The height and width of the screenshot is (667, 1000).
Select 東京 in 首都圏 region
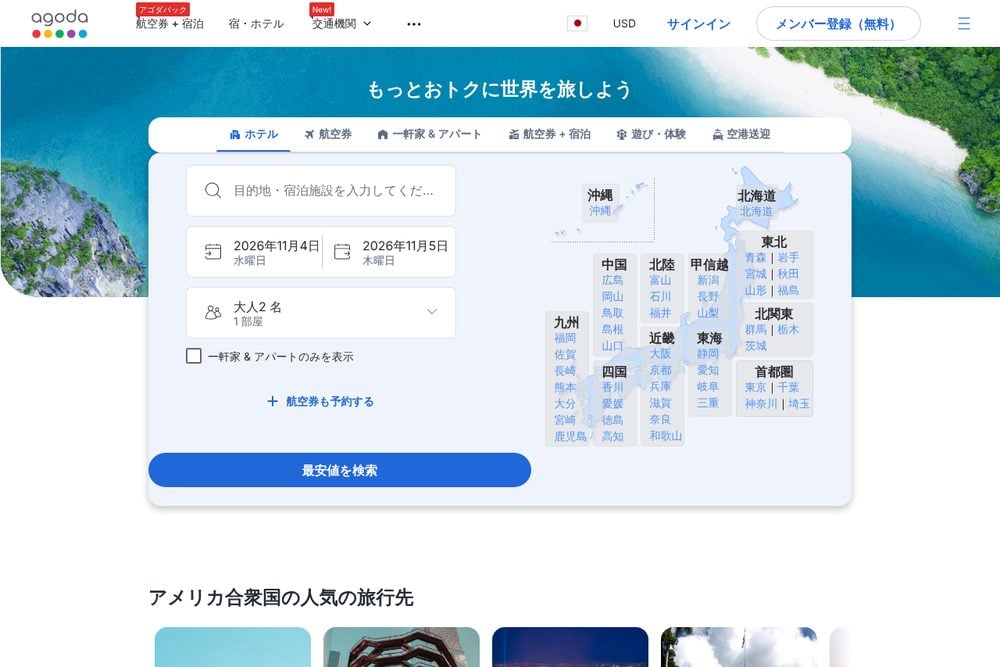pyautogui.click(x=756, y=388)
